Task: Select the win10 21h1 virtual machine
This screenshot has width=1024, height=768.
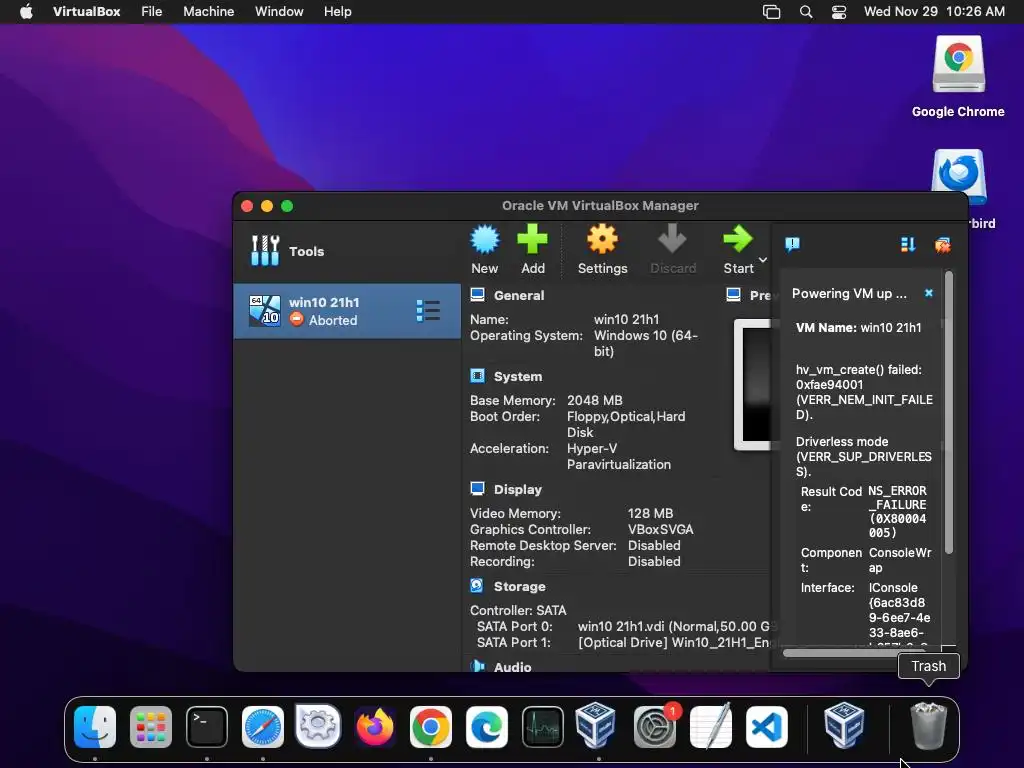Action: coord(347,311)
